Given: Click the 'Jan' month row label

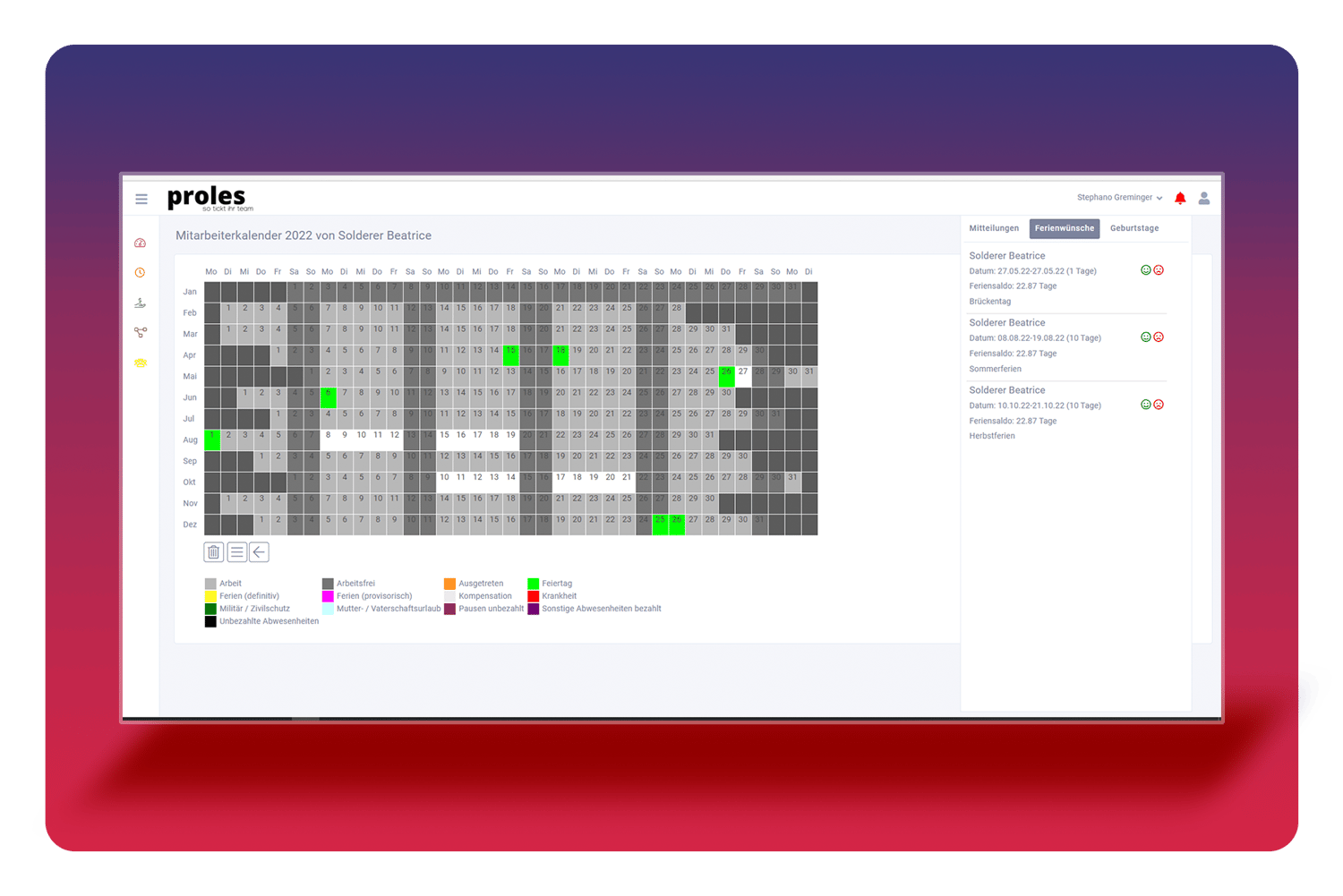Looking at the screenshot, I should [x=190, y=292].
